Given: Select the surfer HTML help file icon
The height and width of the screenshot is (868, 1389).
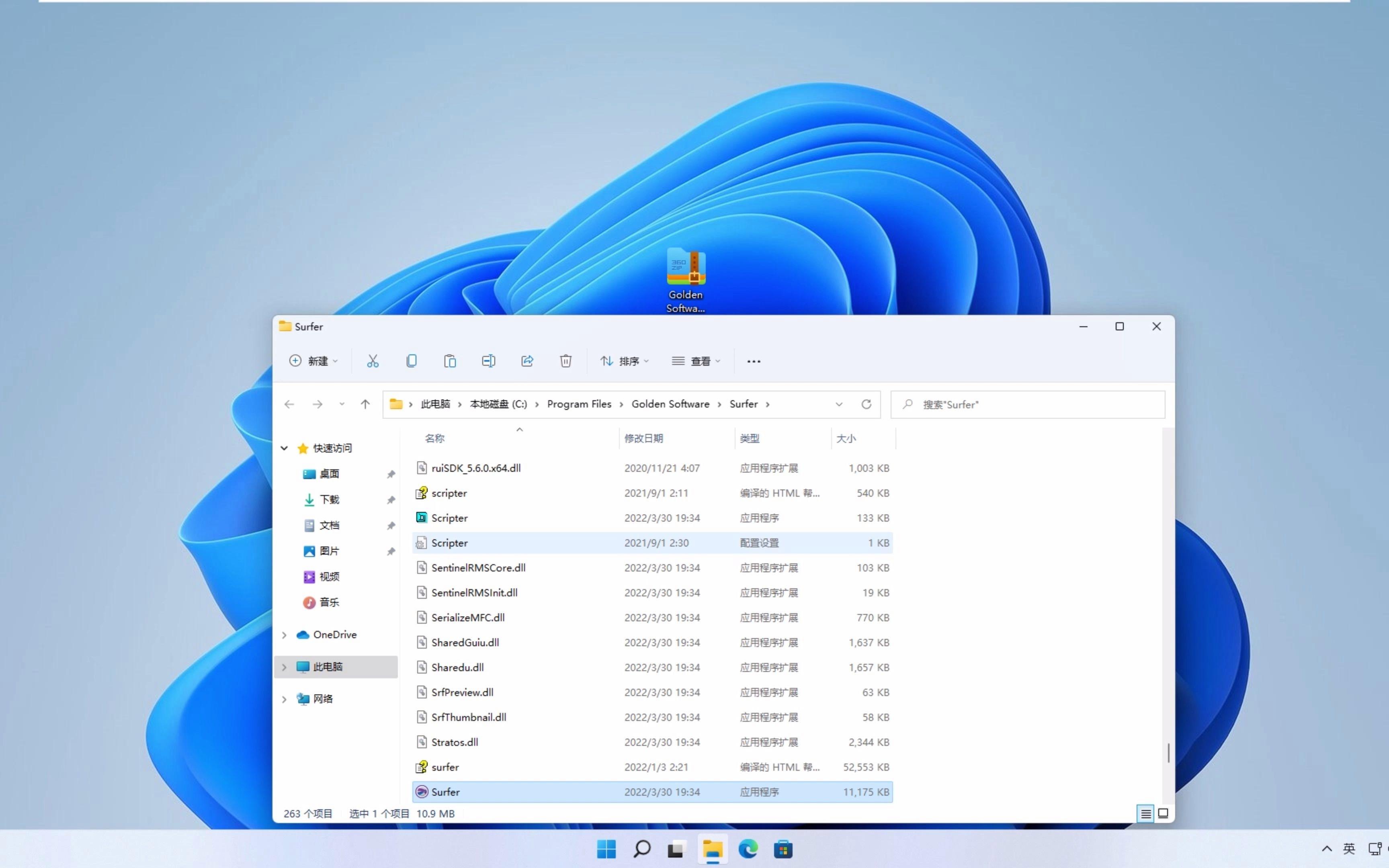Looking at the screenshot, I should (x=421, y=767).
